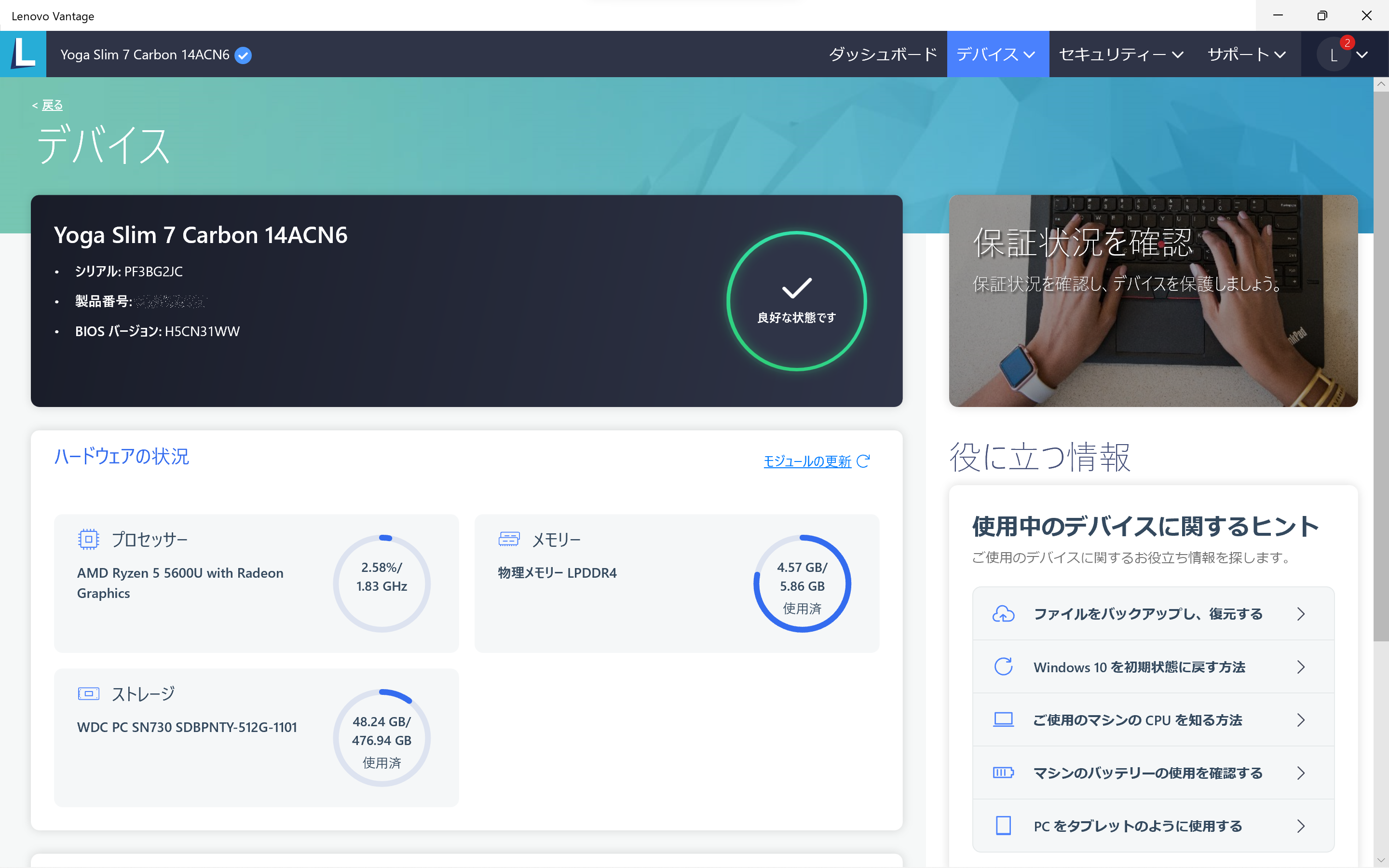
Task: Open the user account menu with notification badge
Action: [x=1343, y=54]
